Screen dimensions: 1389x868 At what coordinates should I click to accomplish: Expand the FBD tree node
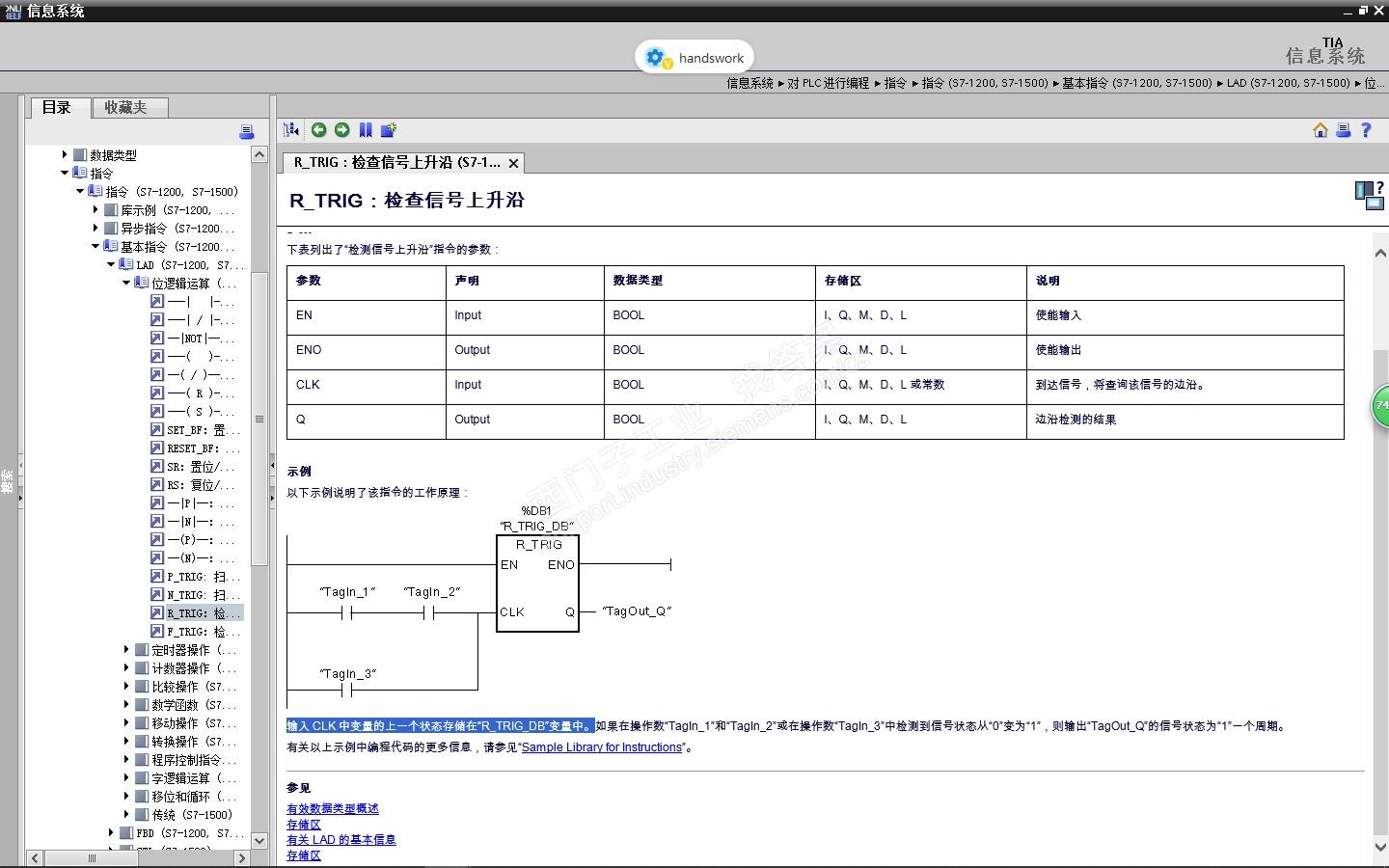111,832
